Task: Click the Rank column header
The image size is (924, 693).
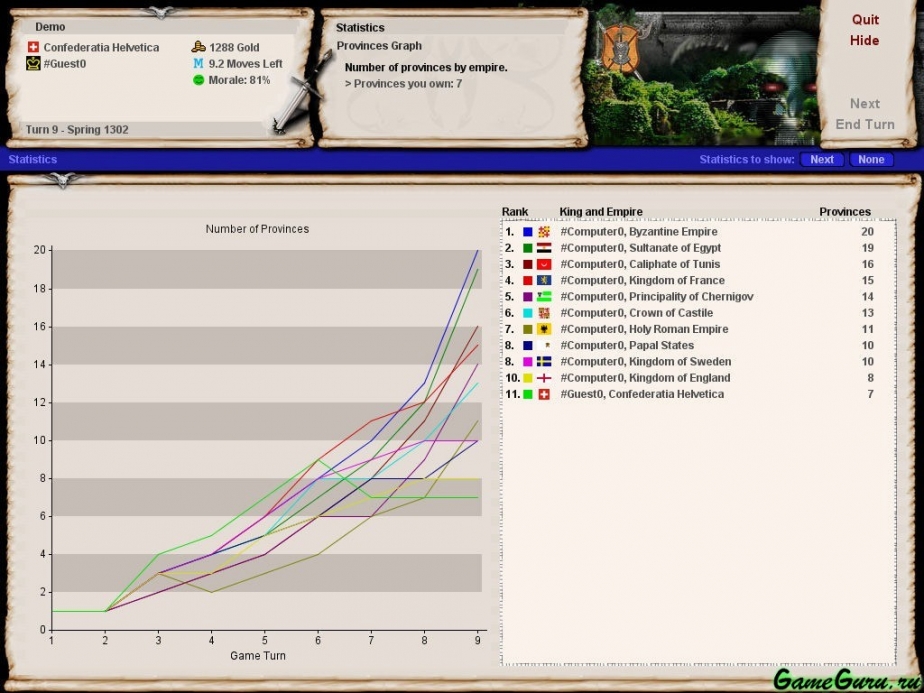Action: coord(515,212)
